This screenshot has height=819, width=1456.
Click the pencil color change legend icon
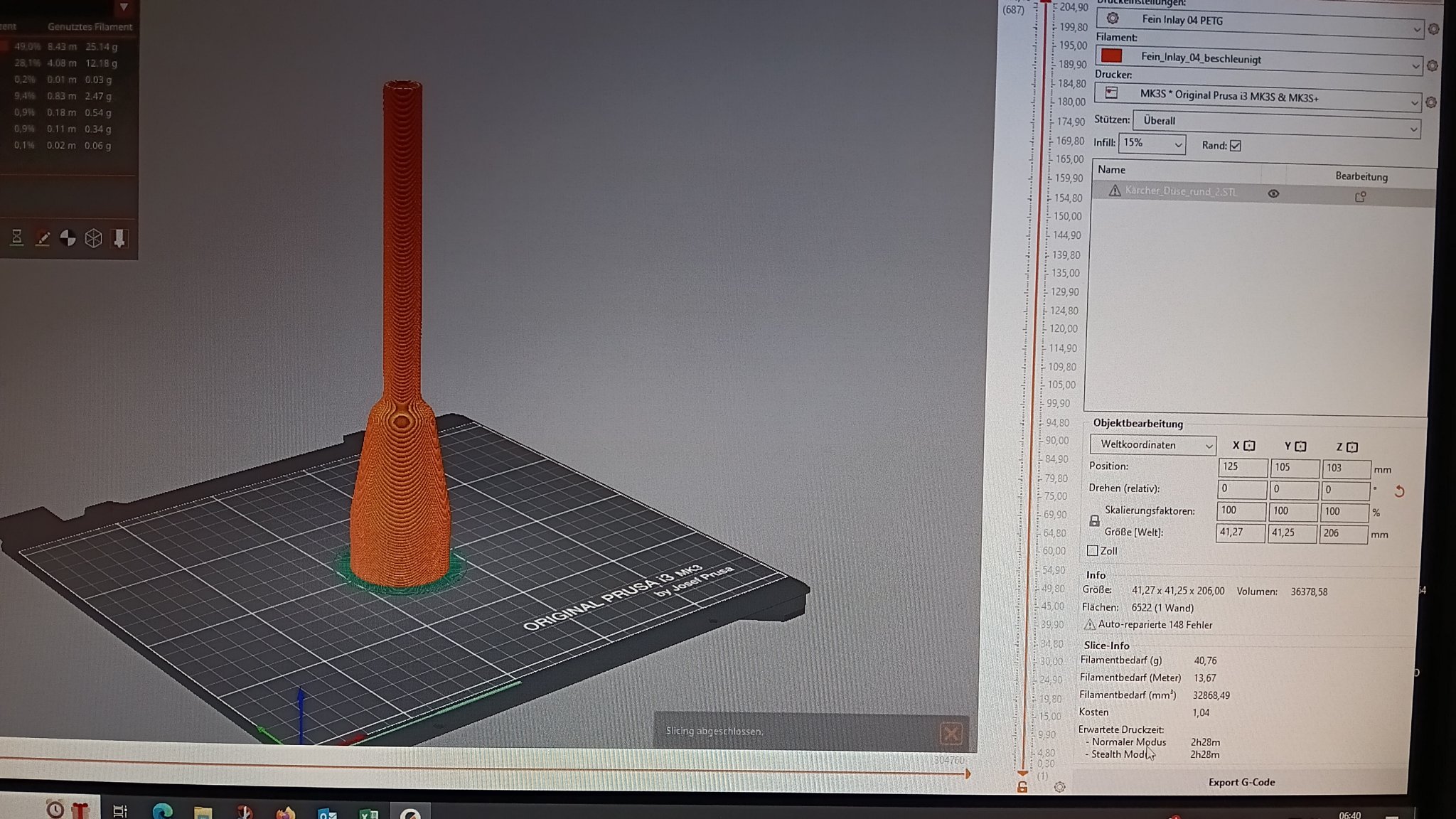pyautogui.click(x=43, y=238)
